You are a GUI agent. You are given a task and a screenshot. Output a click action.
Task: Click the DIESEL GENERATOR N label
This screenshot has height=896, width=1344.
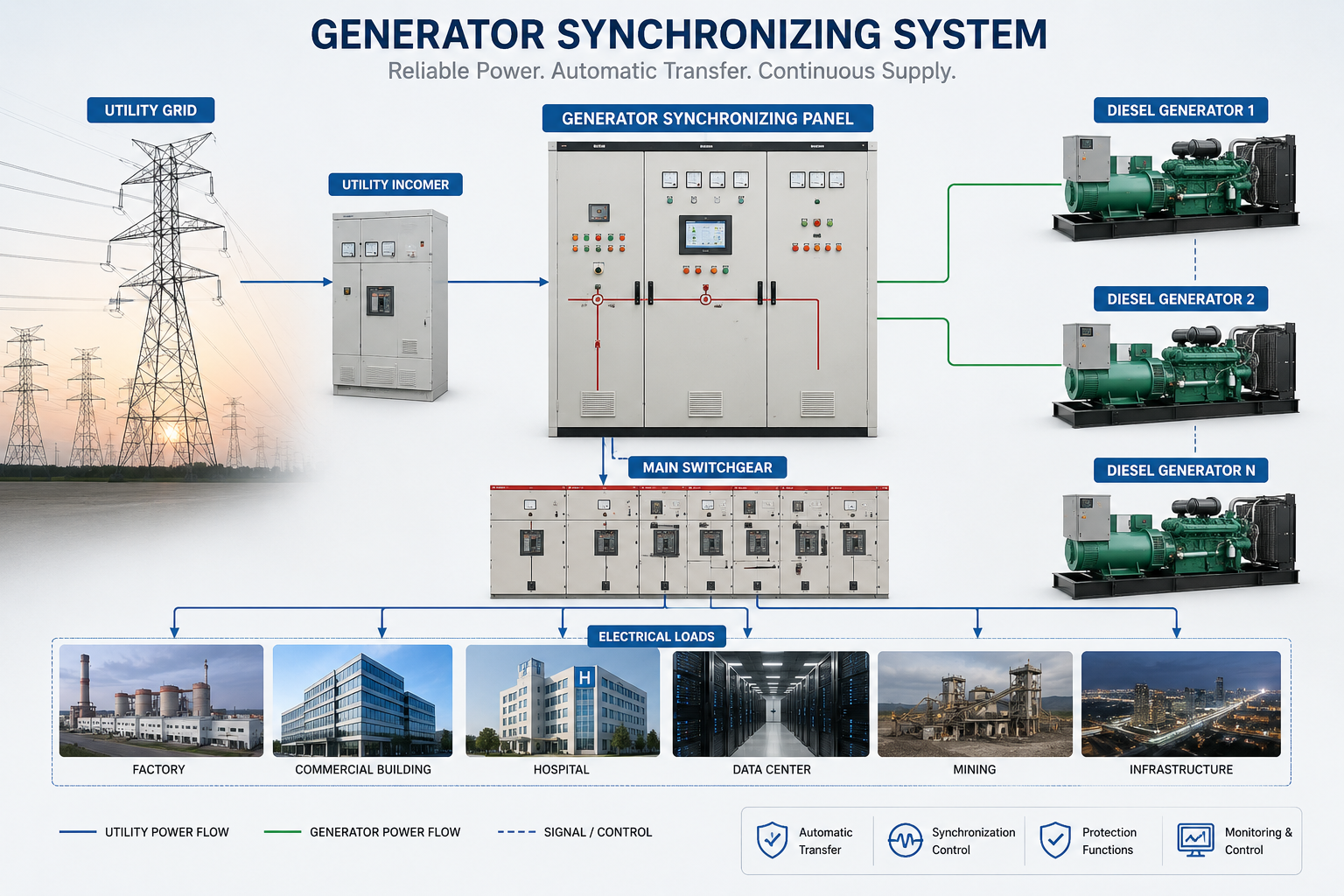pos(1180,471)
